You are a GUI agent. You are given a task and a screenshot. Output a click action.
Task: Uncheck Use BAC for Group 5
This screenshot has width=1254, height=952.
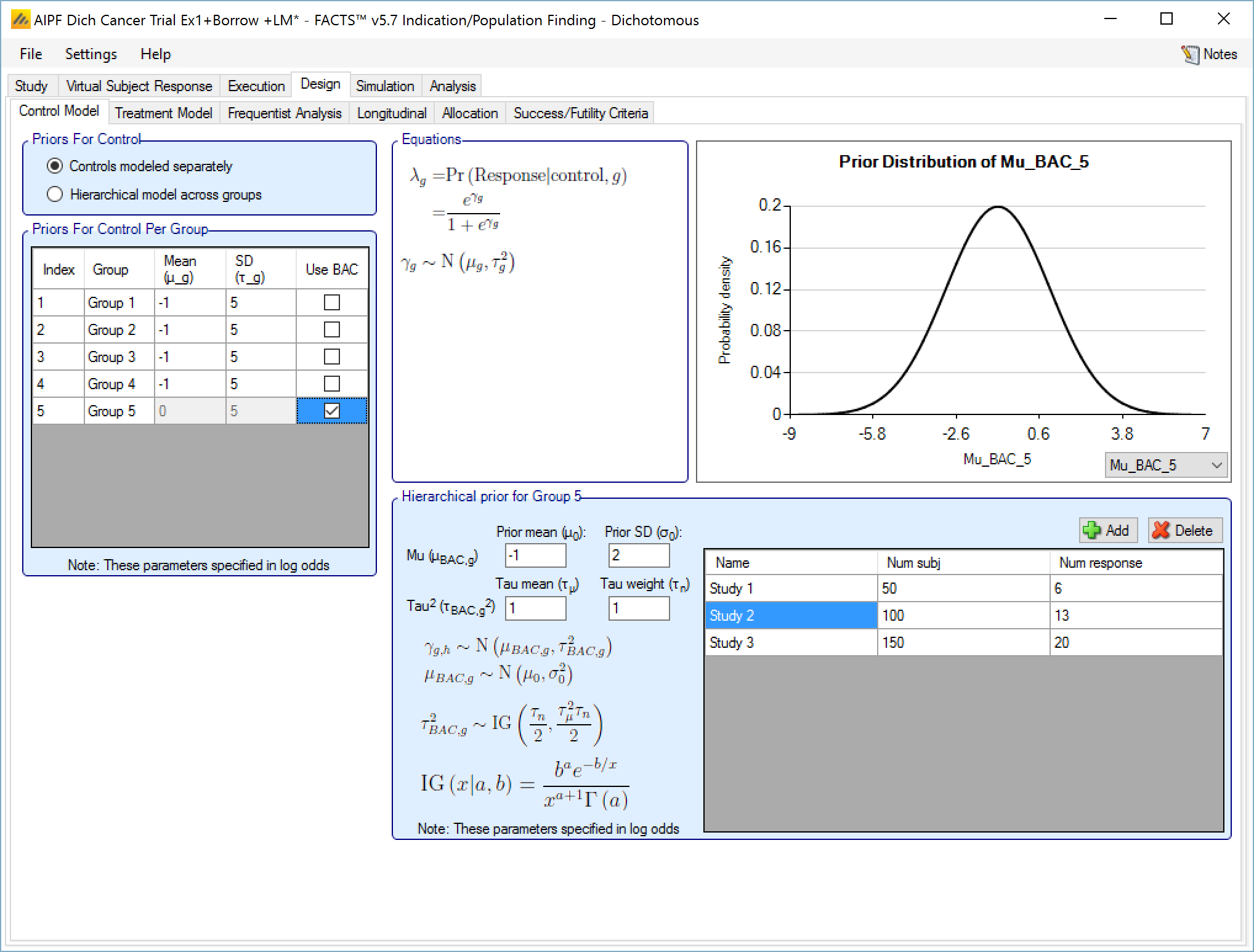pos(331,411)
